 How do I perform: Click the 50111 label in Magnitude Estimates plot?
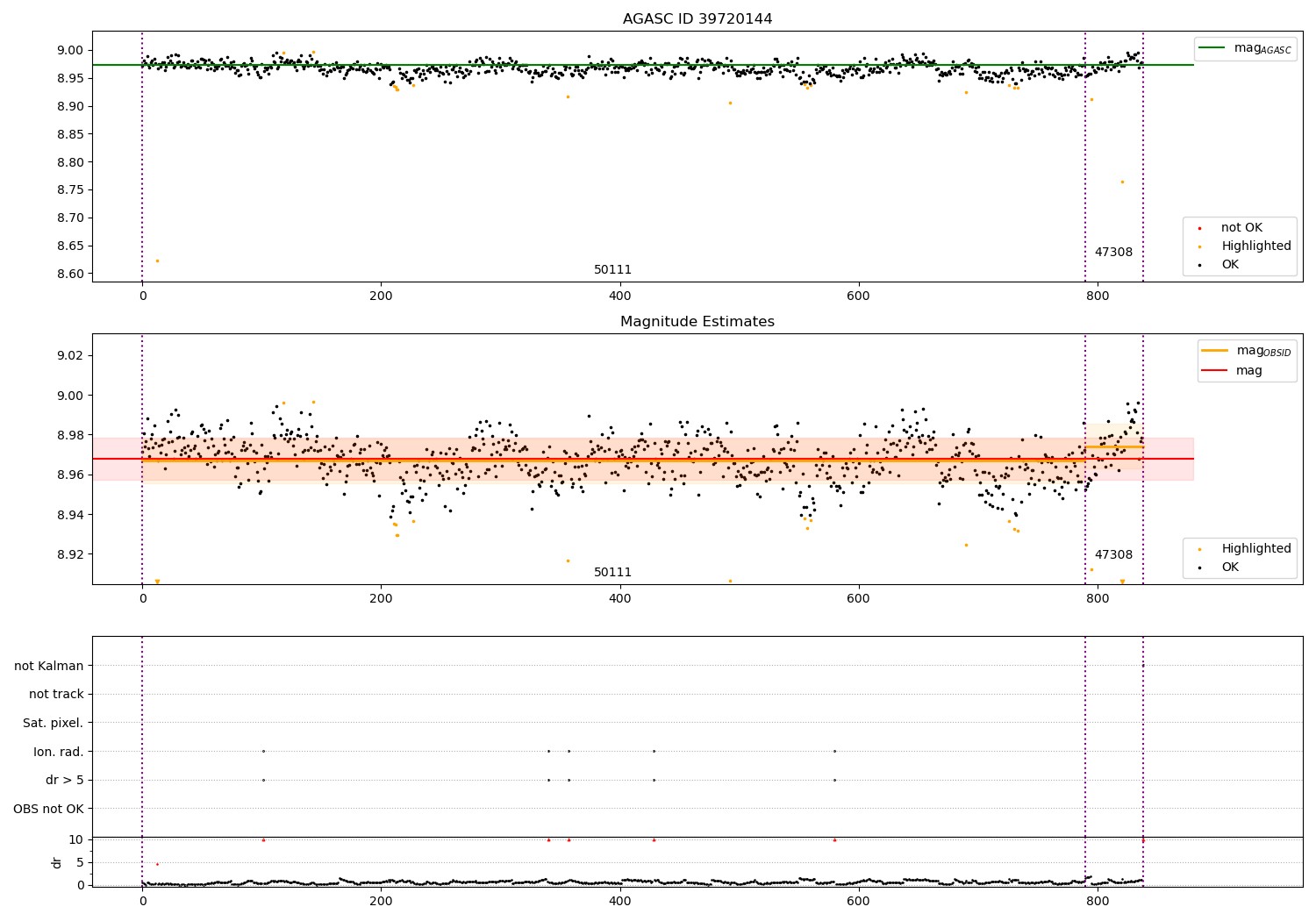tap(612, 573)
